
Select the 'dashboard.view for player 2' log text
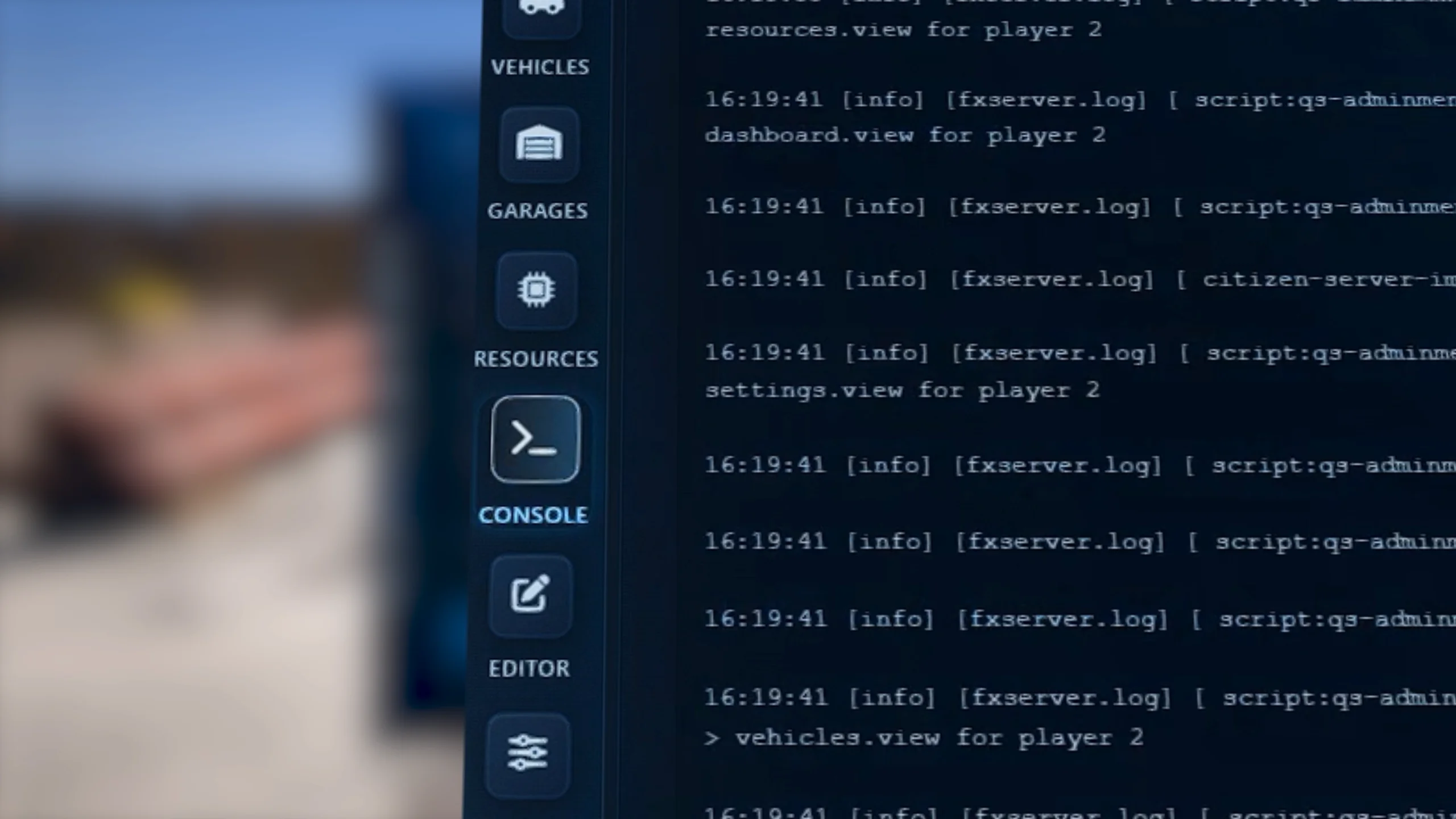coord(905,135)
